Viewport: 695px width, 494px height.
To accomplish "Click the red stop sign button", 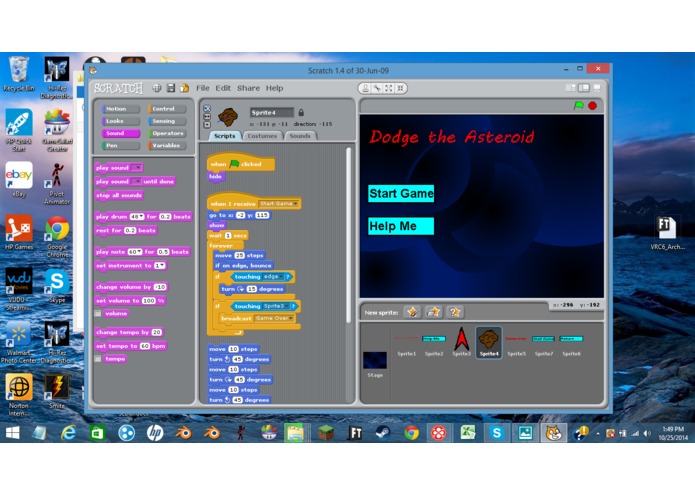I will [x=592, y=105].
